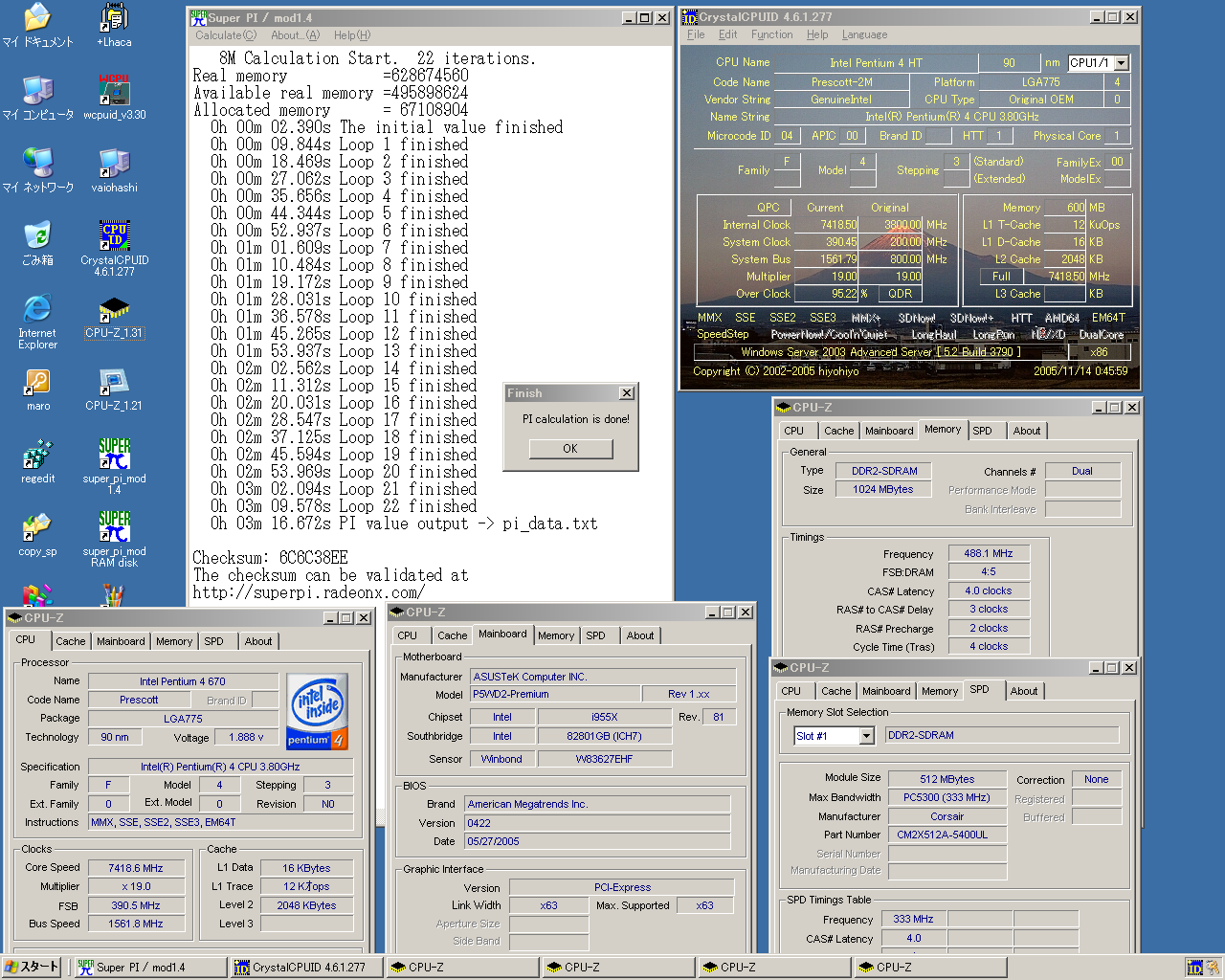Click the Channels # Dual value

click(1082, 471)
